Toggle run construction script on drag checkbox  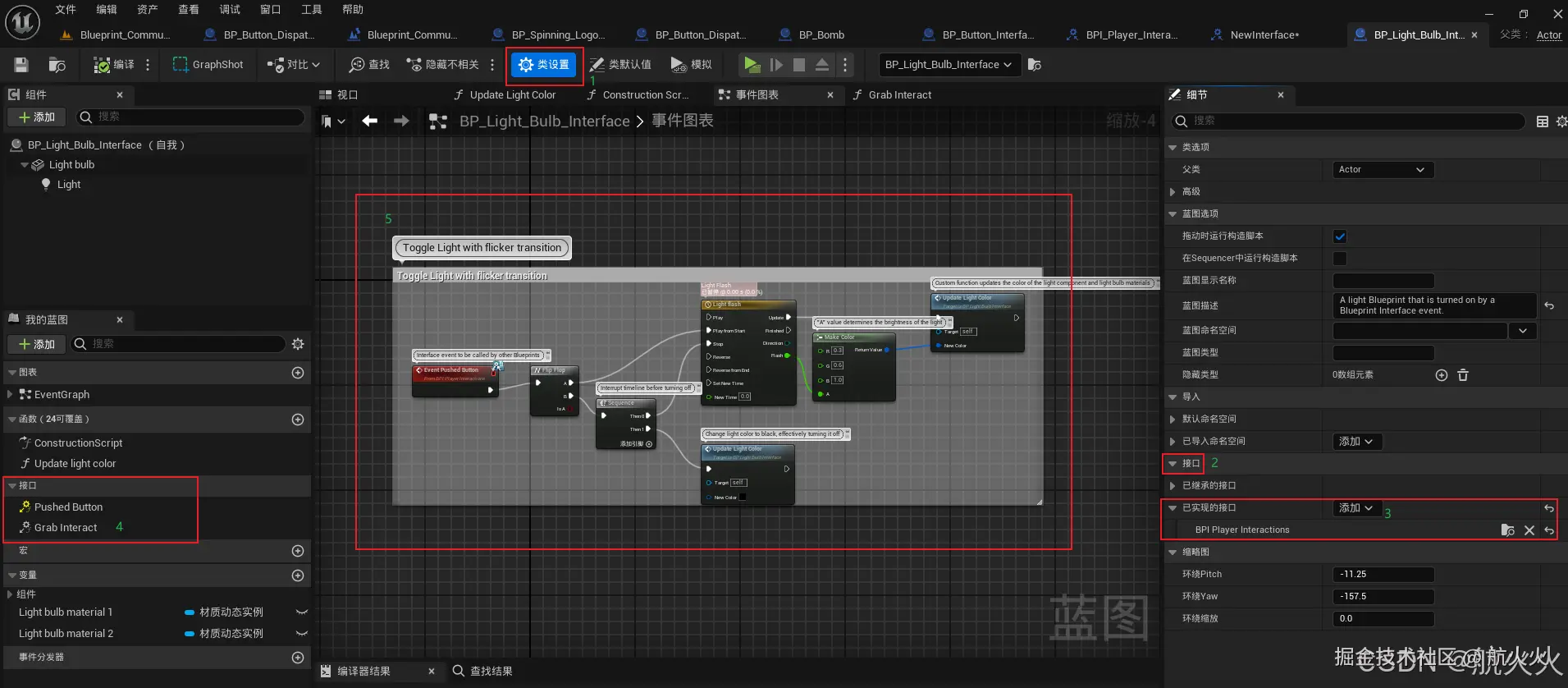pos(1340,236)
